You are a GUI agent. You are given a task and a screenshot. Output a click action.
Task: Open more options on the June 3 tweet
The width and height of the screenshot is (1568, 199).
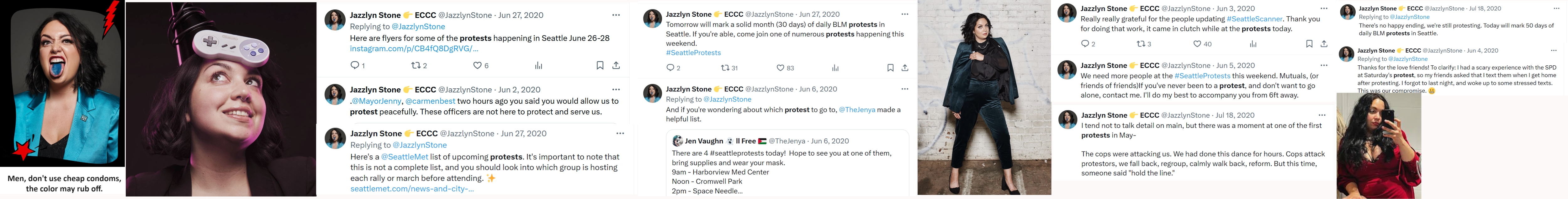tap(1324, 8)
